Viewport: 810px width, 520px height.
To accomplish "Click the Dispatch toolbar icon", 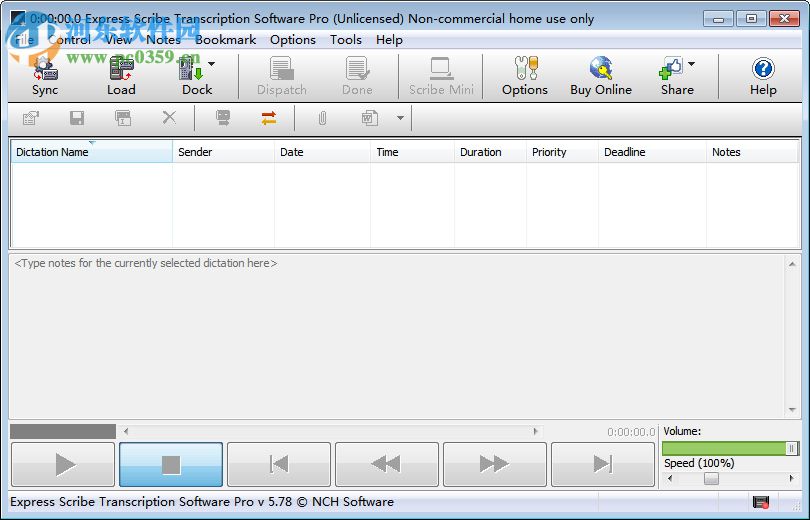I will (x=282, y=75).
